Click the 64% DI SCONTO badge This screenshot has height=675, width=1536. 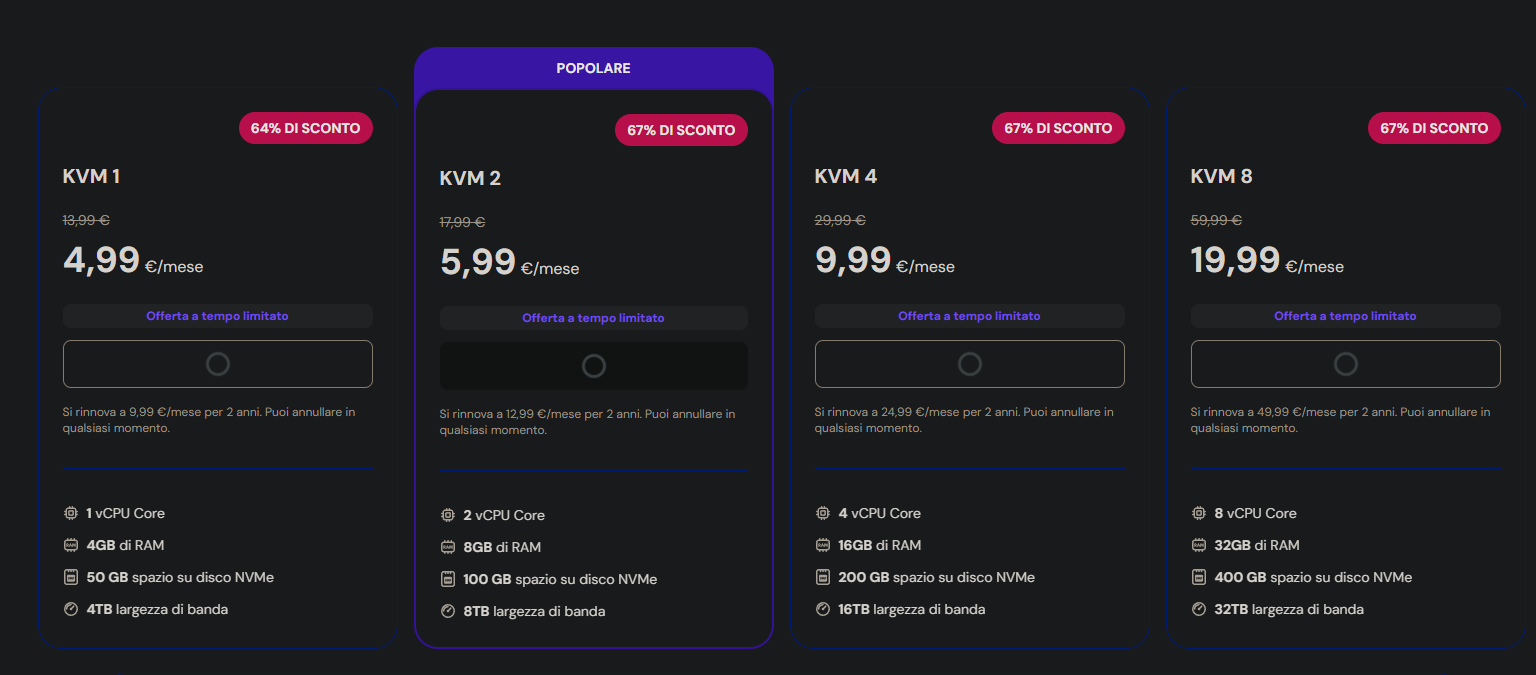point(306,128)
